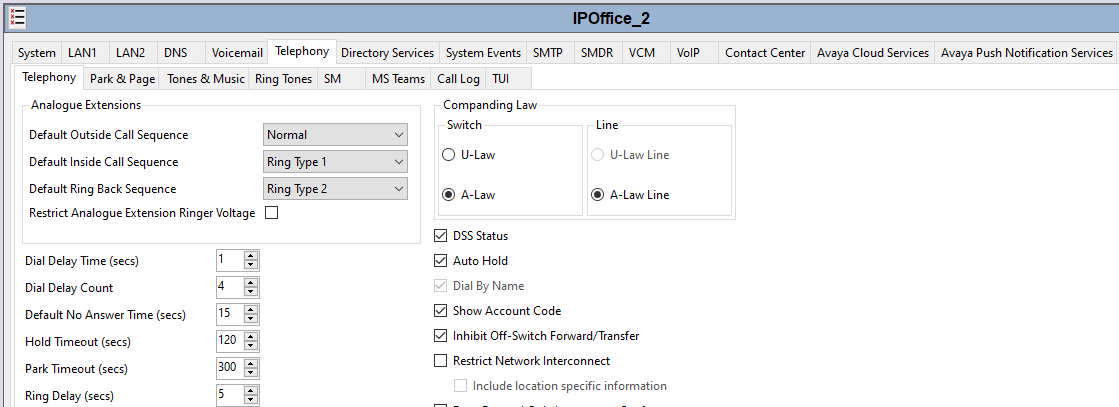Click the Park Timeout input field

[228, 368]
